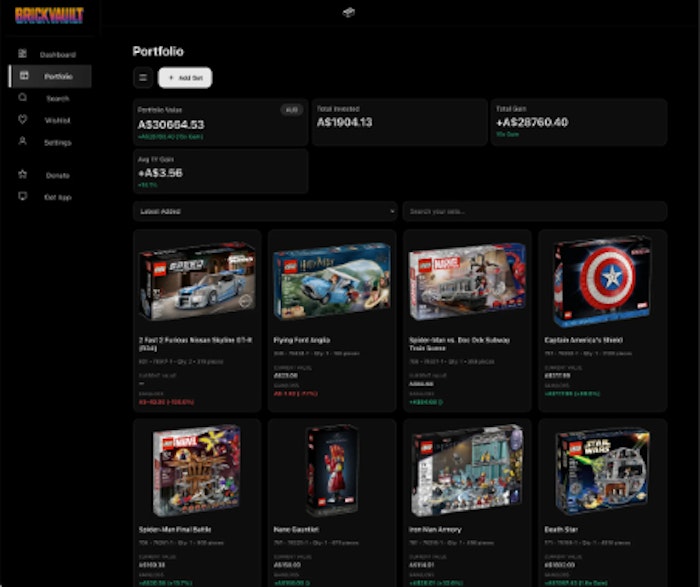Click the Total Invested amount A$1904.13
This screenshot has width=700, height=587.
(344, 122)
